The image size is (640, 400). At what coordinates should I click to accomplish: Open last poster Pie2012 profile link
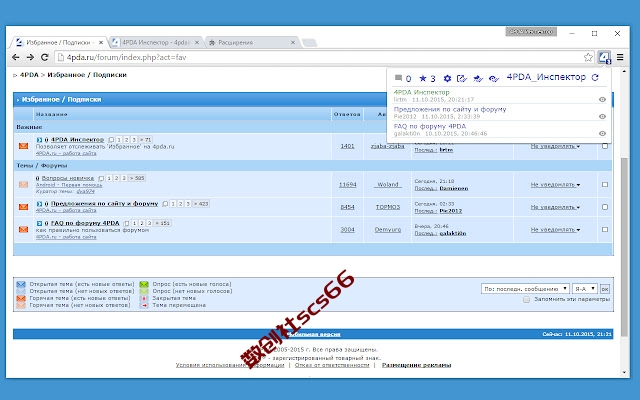pyautogui.click(x=451, y=211)
